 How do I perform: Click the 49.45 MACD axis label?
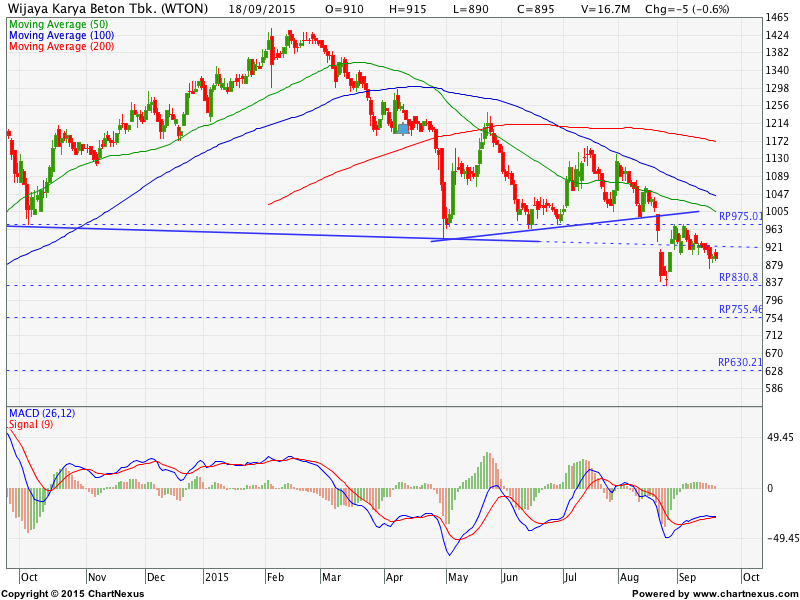coord(781,437)
